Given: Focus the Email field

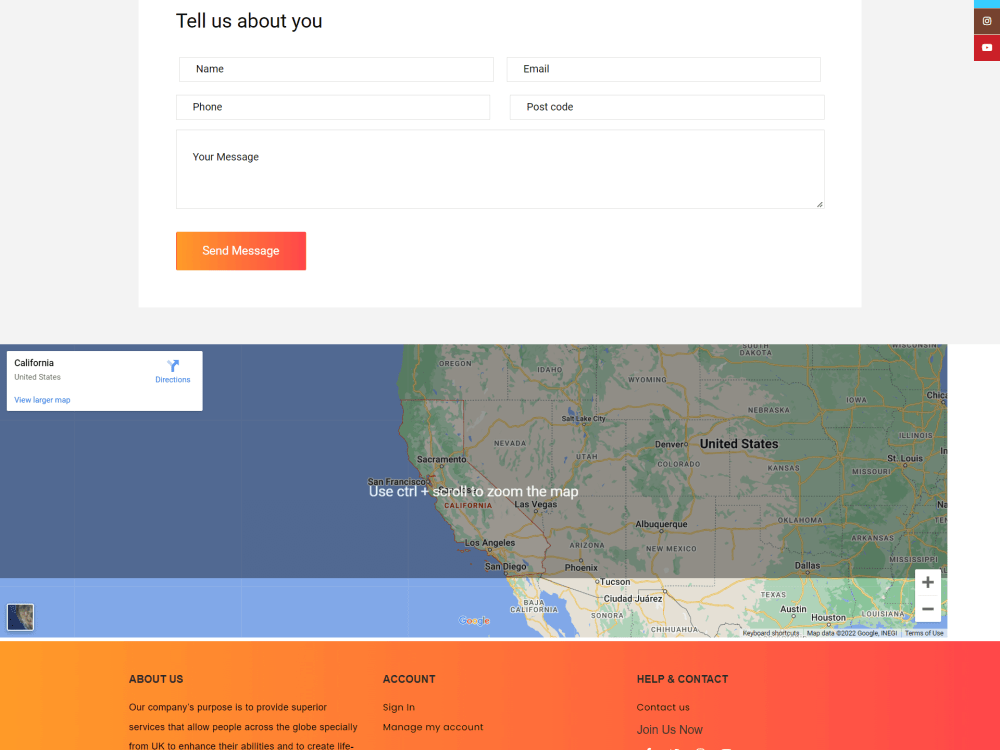Looking at the screenshot, I should point(663,69).
